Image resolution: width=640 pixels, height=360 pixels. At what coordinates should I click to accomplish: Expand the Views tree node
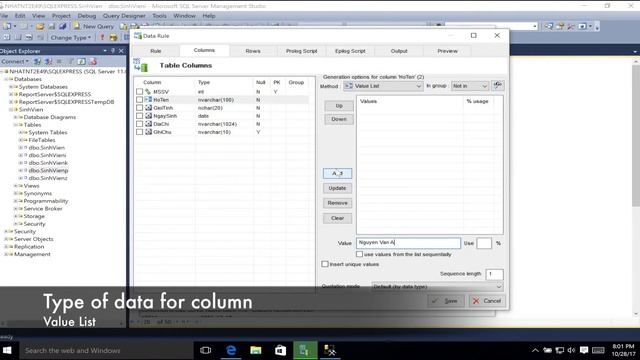click(x=16, y=186)
